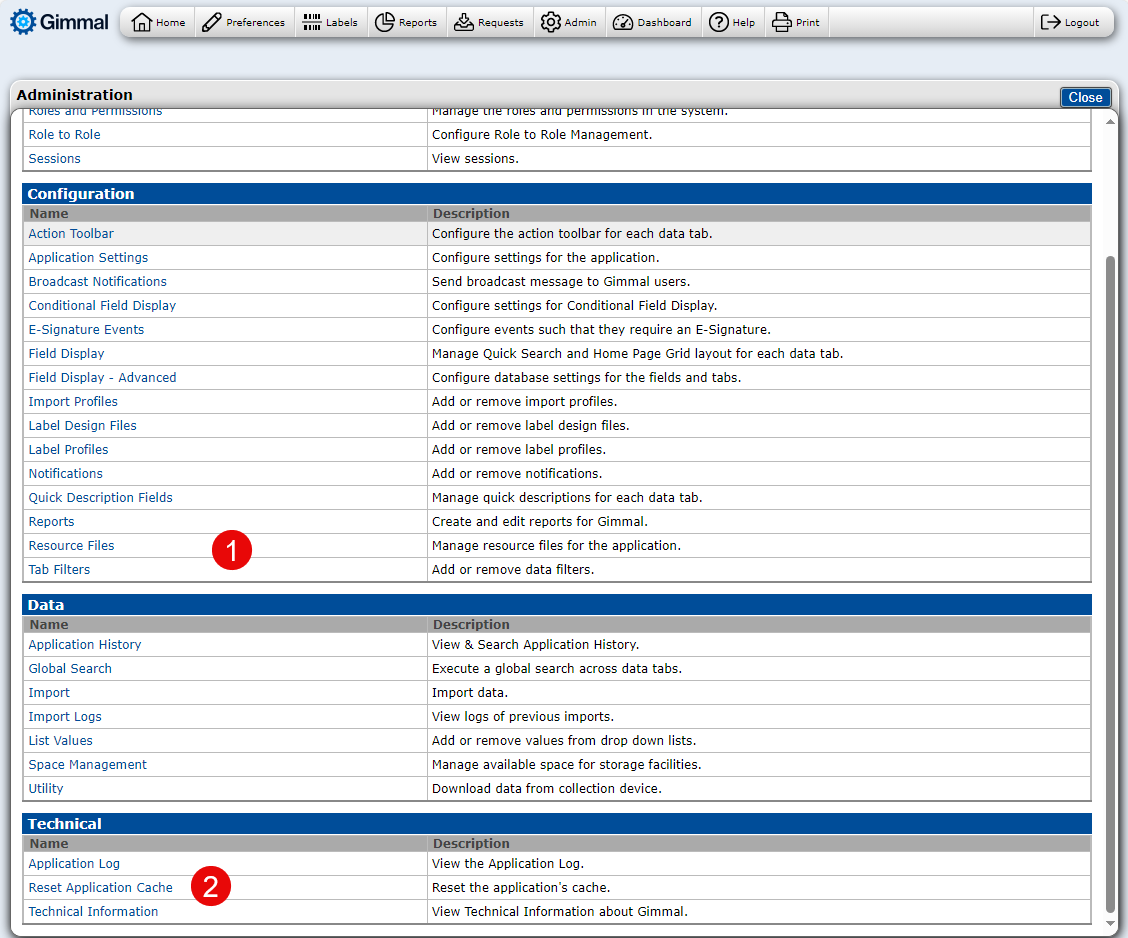1128x938 pixels.
Task: Open the Resource Files link
Action: coord(71,546)
